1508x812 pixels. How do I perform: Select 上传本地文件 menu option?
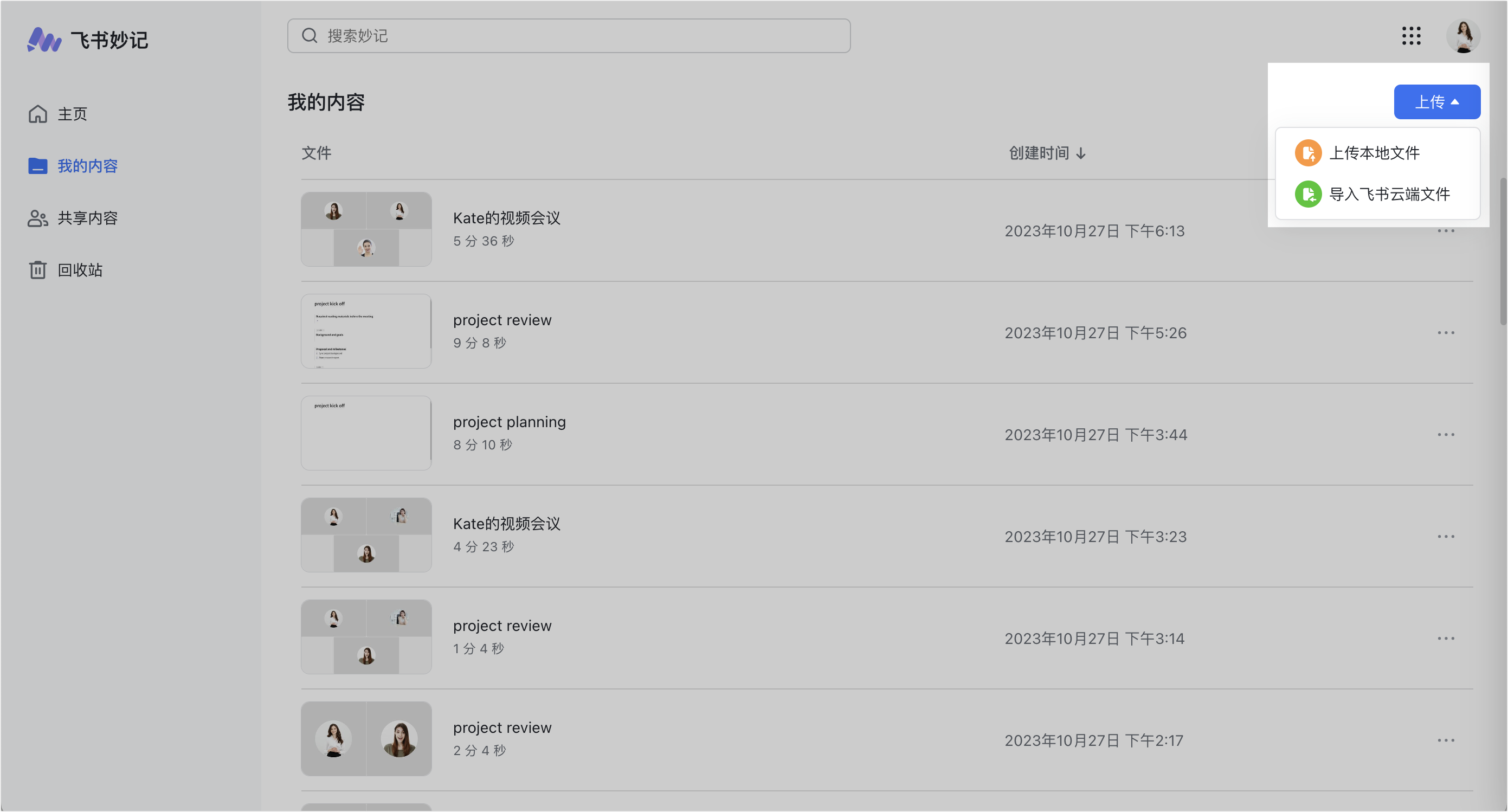pyautogui.click(x=1374, y=153)
